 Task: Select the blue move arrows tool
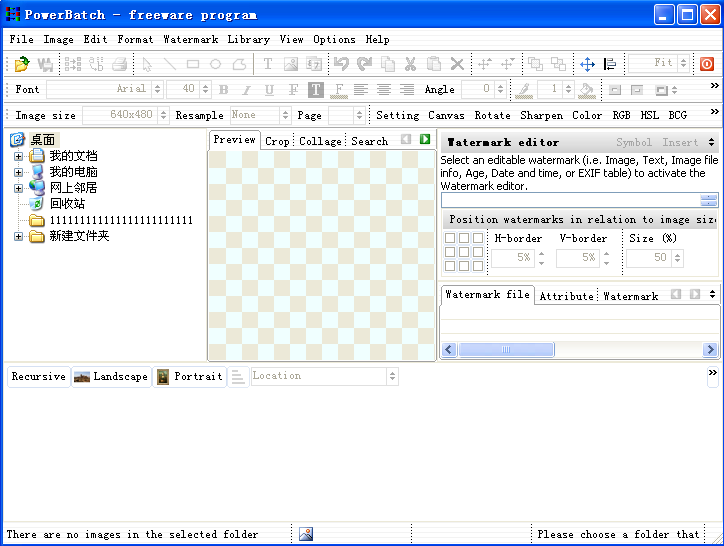586,64
